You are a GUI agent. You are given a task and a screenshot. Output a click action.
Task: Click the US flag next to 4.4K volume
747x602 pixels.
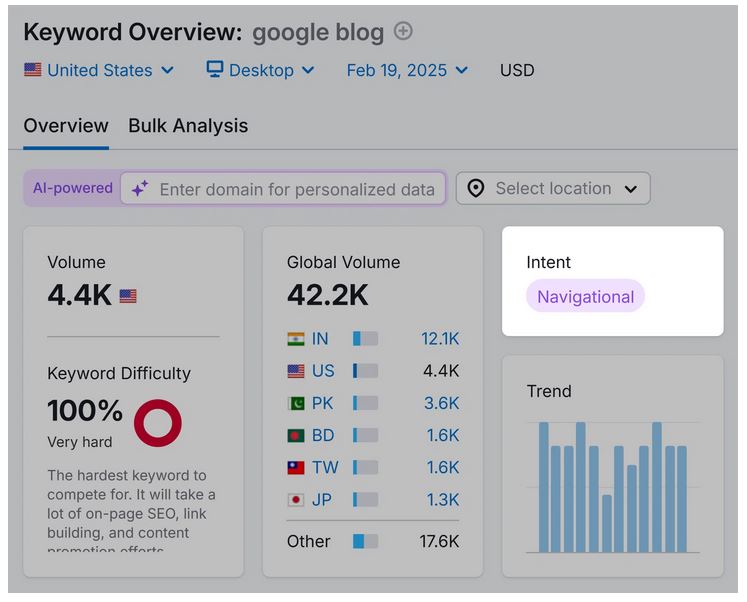128,296
